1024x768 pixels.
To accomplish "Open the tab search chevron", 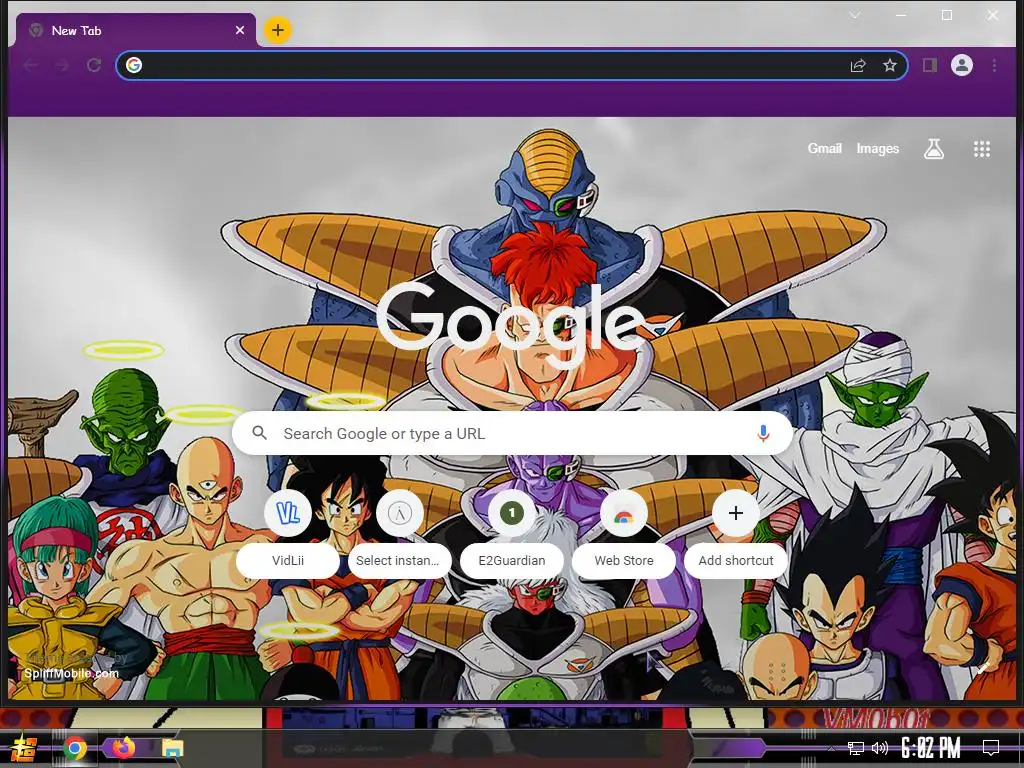I will pos(855,15).
